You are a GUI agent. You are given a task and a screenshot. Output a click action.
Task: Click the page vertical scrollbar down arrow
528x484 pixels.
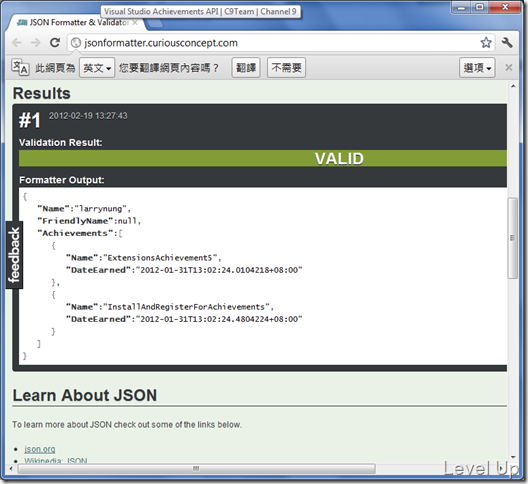tap(513, 457)
